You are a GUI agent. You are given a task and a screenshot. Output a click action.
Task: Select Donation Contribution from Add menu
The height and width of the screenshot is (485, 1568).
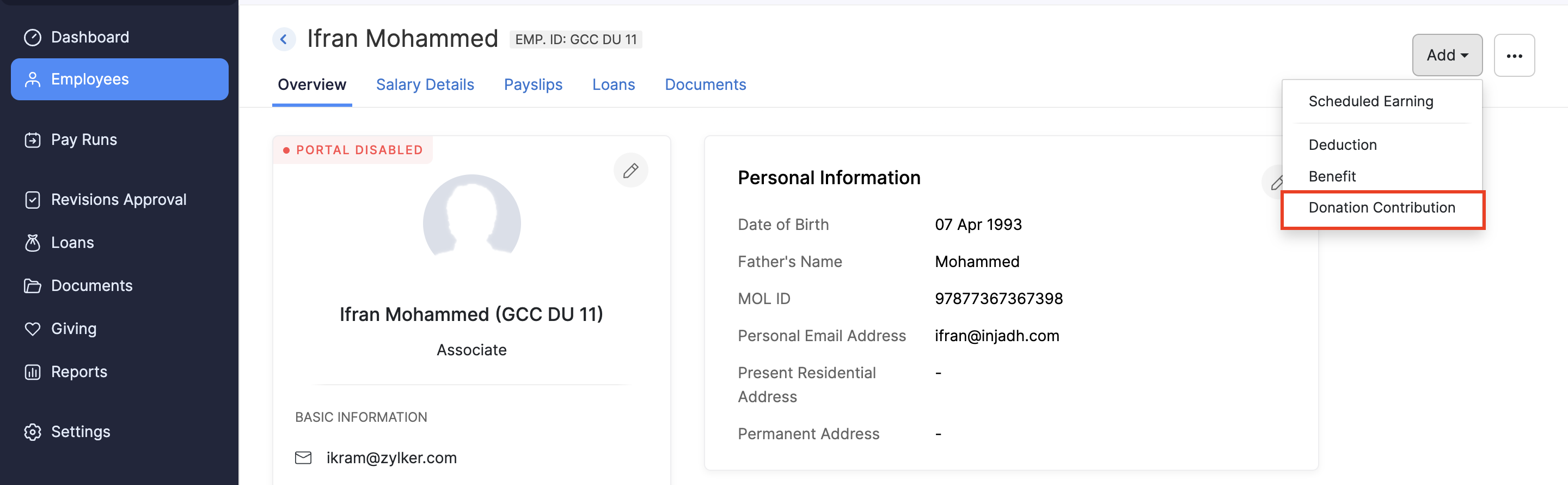click(1381, 208)
